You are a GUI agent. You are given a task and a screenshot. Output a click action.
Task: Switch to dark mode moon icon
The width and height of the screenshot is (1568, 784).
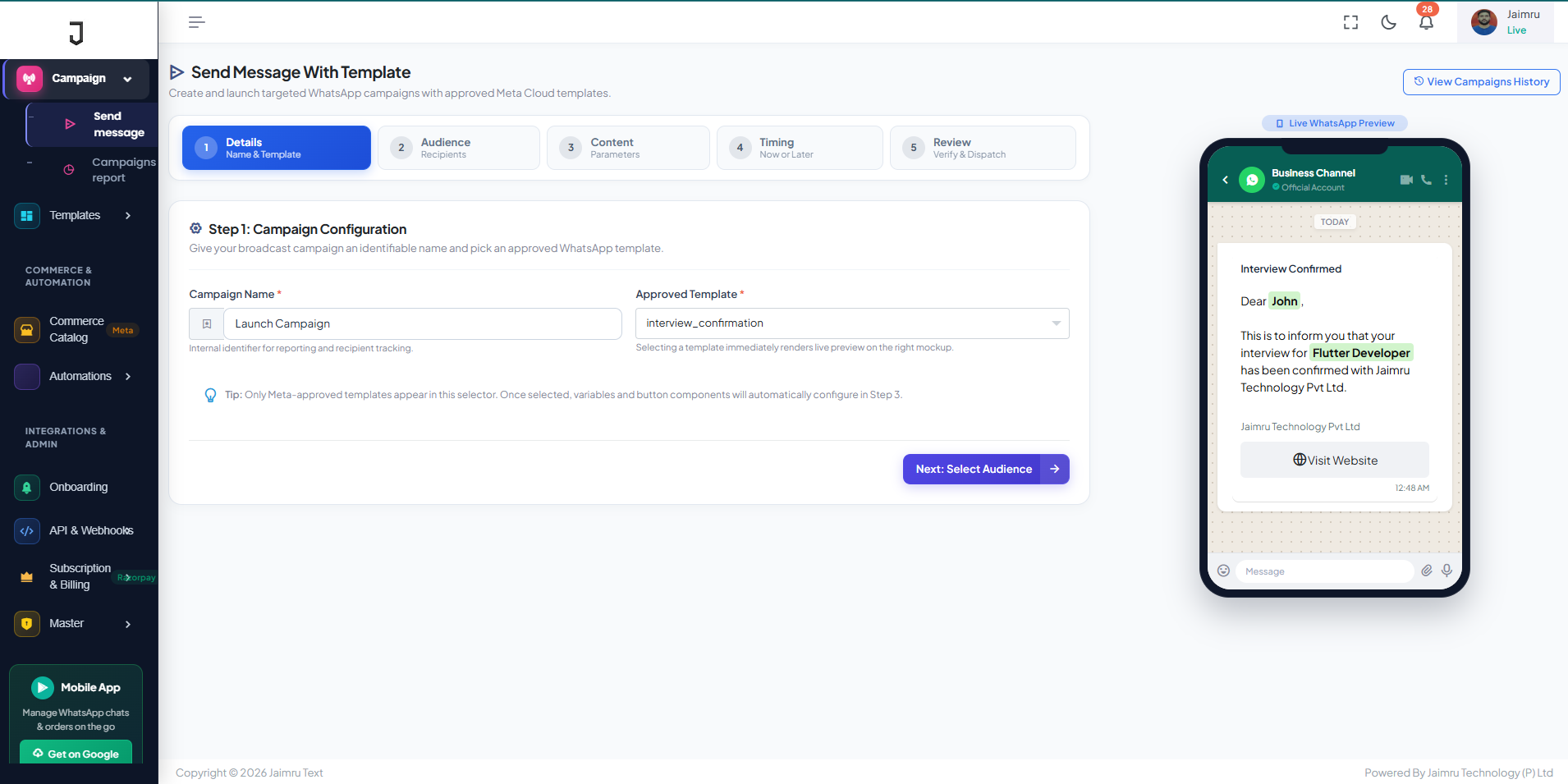point(1388,22)
